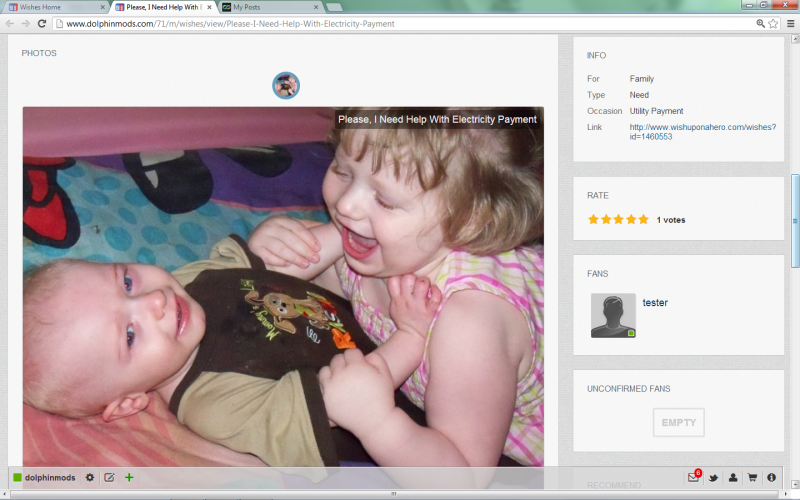Open the profile person icon in the bottom bar
The image size is (800, 500).
733,478
